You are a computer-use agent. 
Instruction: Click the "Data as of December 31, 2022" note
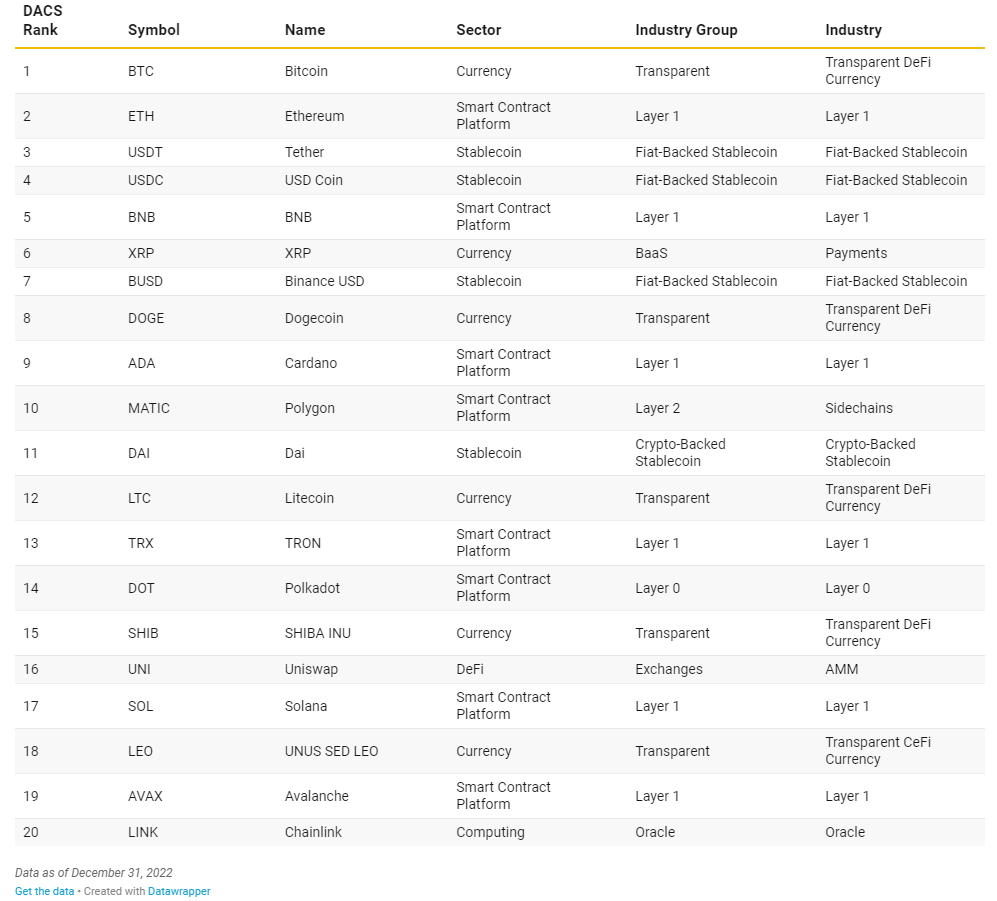[x=94, y=873]
